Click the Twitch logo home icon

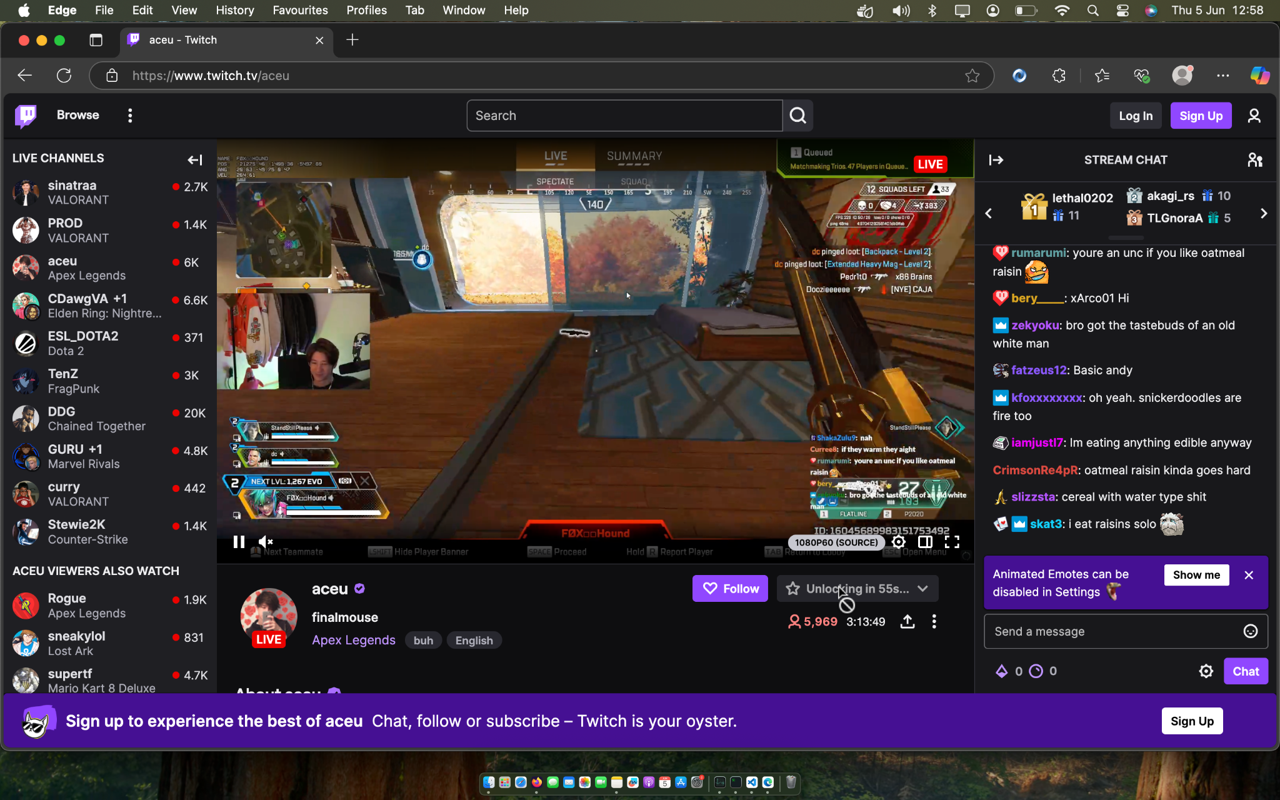(26, 116)
